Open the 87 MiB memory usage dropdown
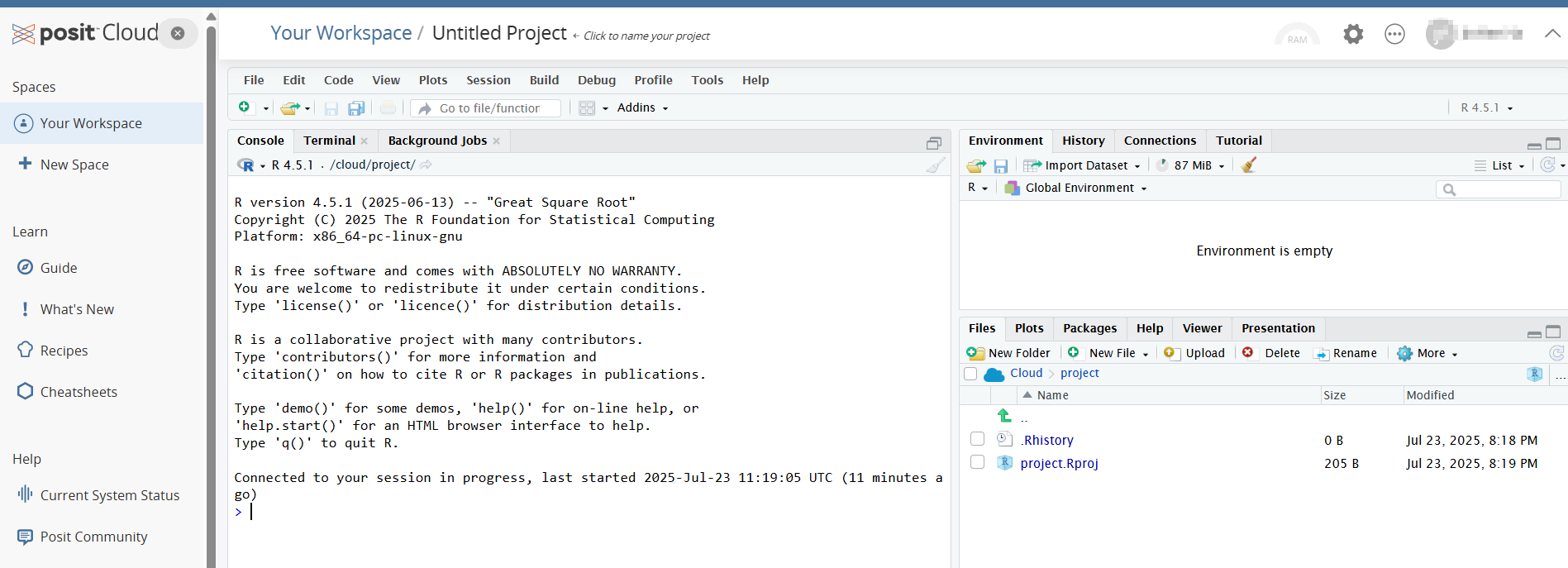 [x=1191, y=165]
